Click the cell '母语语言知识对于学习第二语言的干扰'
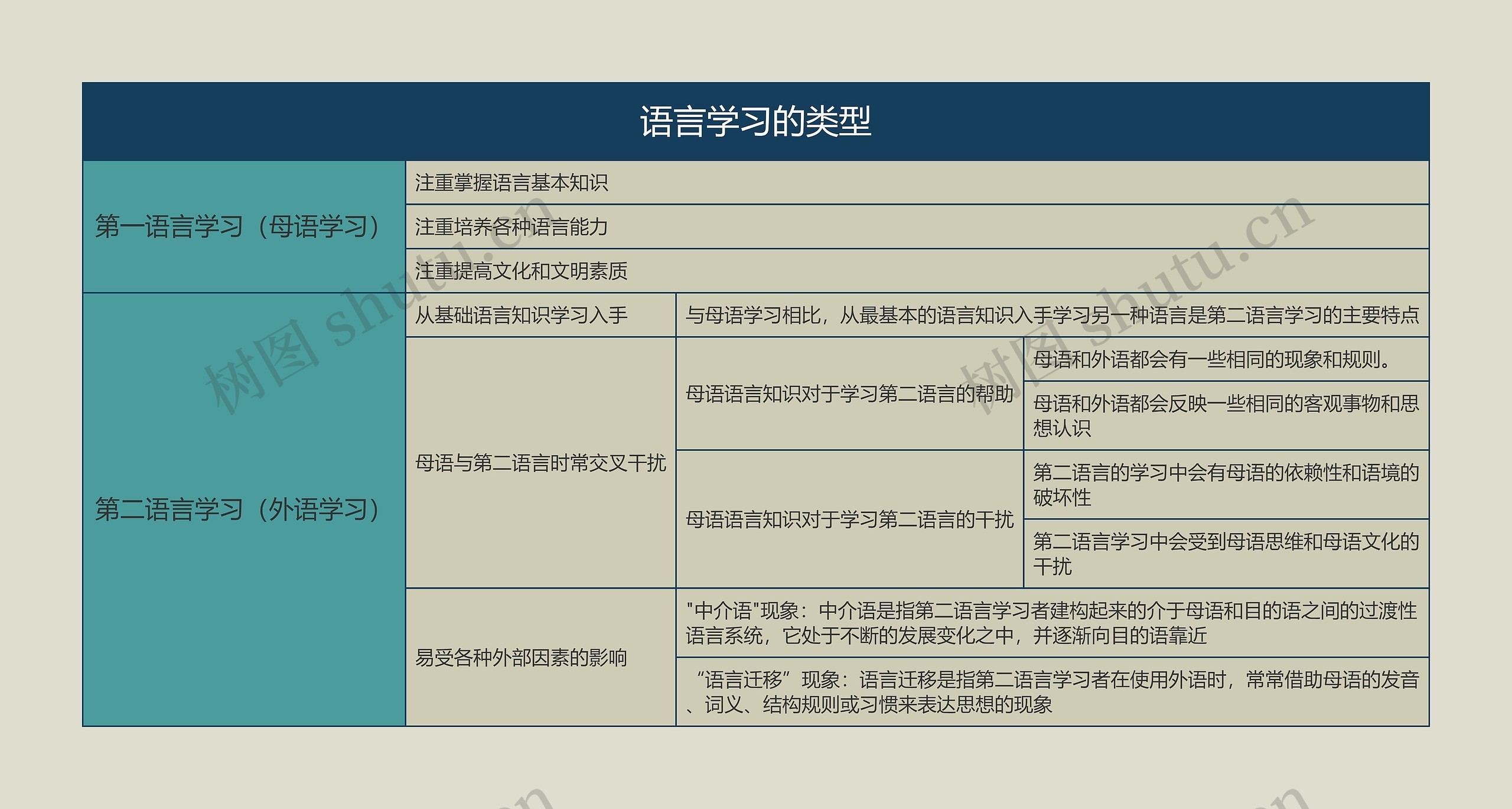 849,519
